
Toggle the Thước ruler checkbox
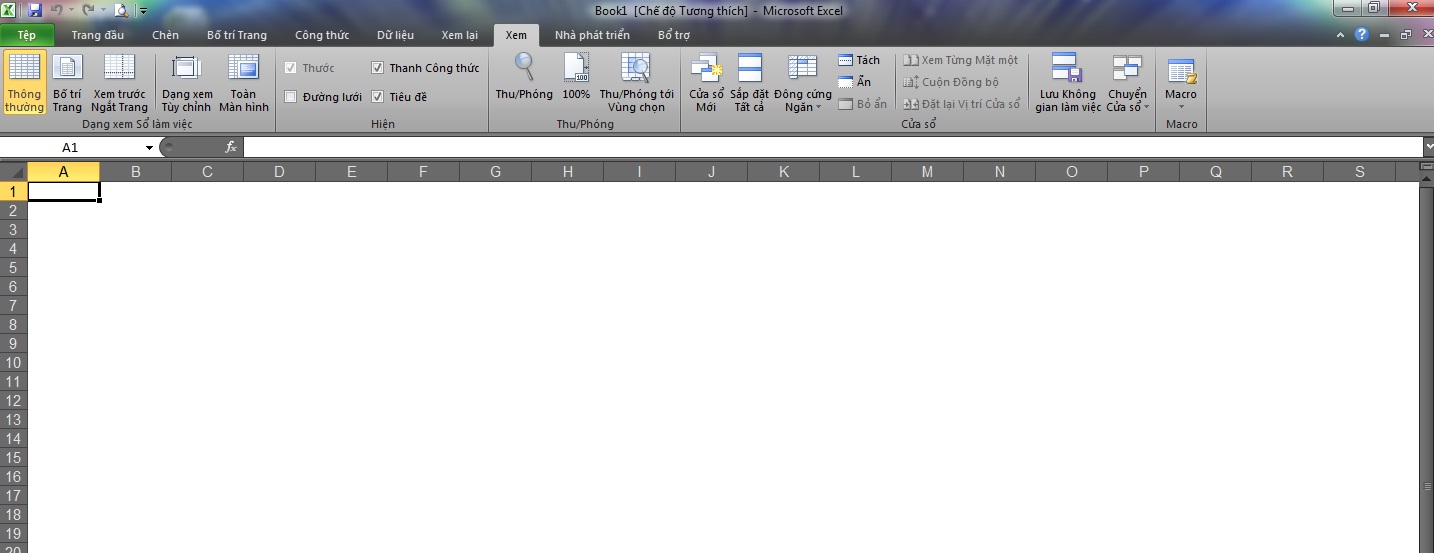coord(291,68)
